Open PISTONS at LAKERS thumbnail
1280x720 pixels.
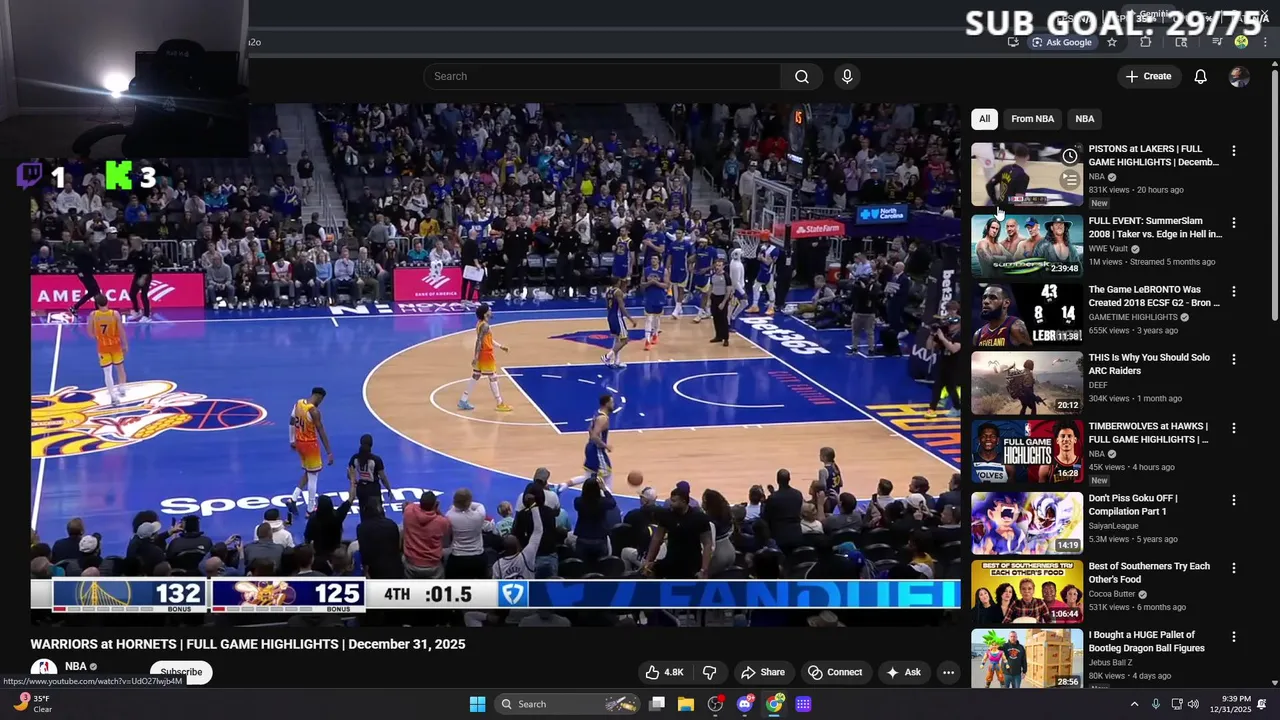point(1027,175)
